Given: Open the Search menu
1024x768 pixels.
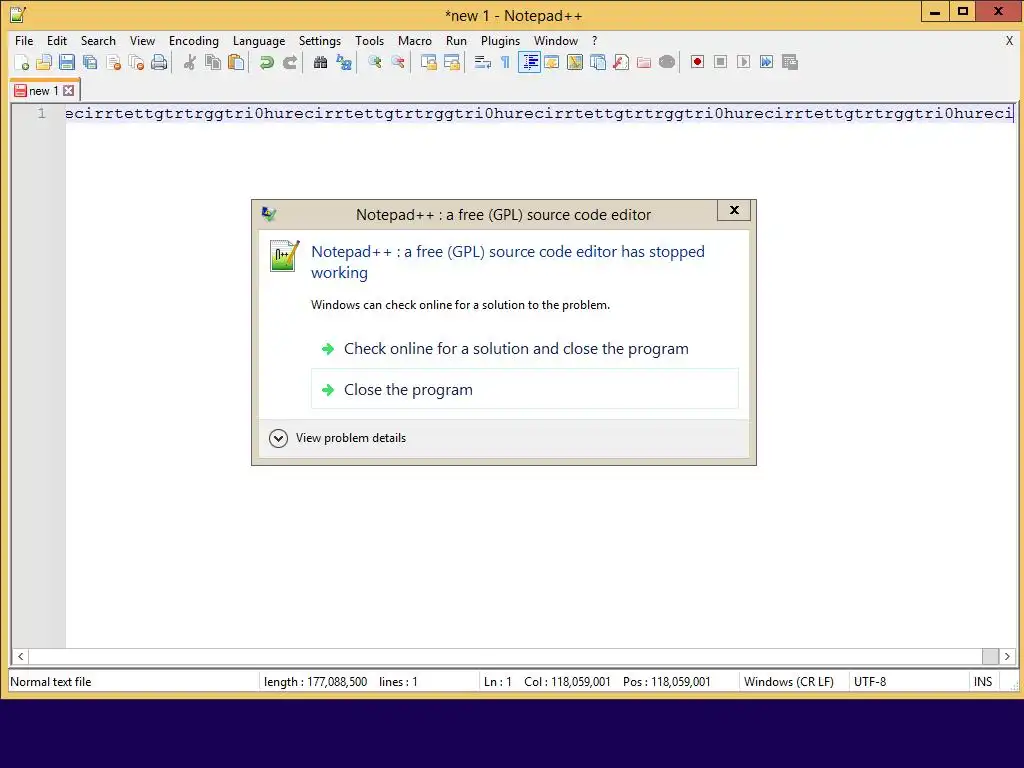Looking at the screenshot, I should click(98, 40).
